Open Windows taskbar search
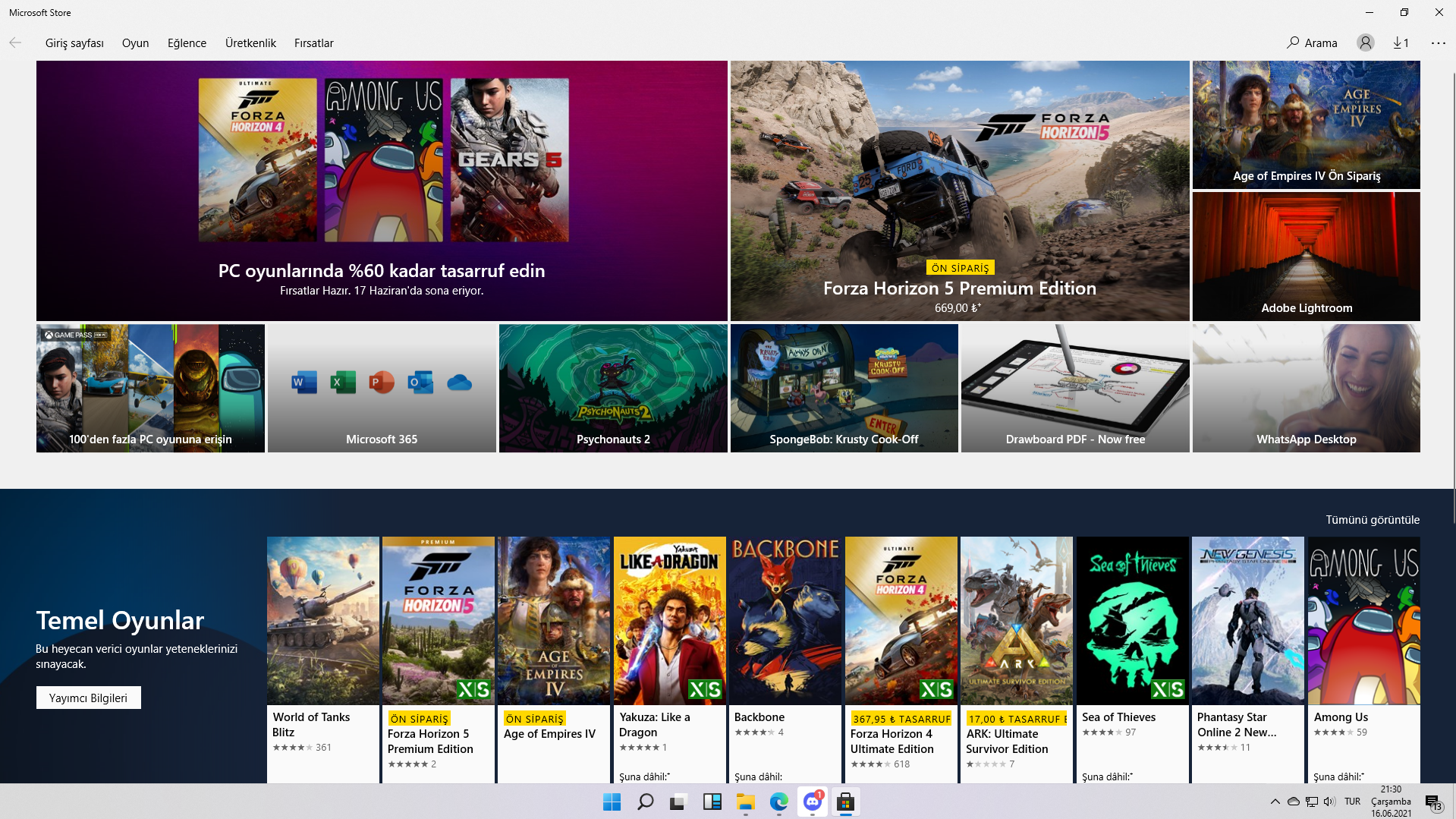This screenshot has width=1456, height=819. [x=645, y=802]
